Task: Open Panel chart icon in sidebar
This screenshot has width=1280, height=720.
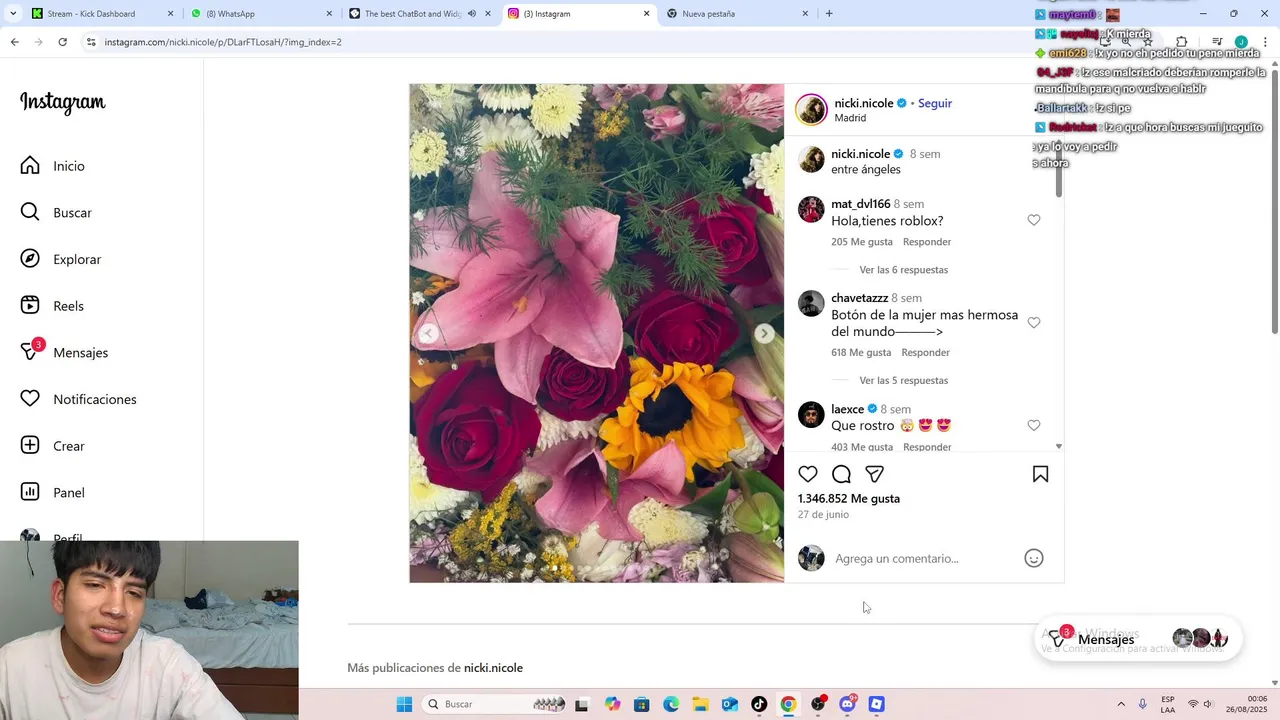Action: [x=31, y=492]
